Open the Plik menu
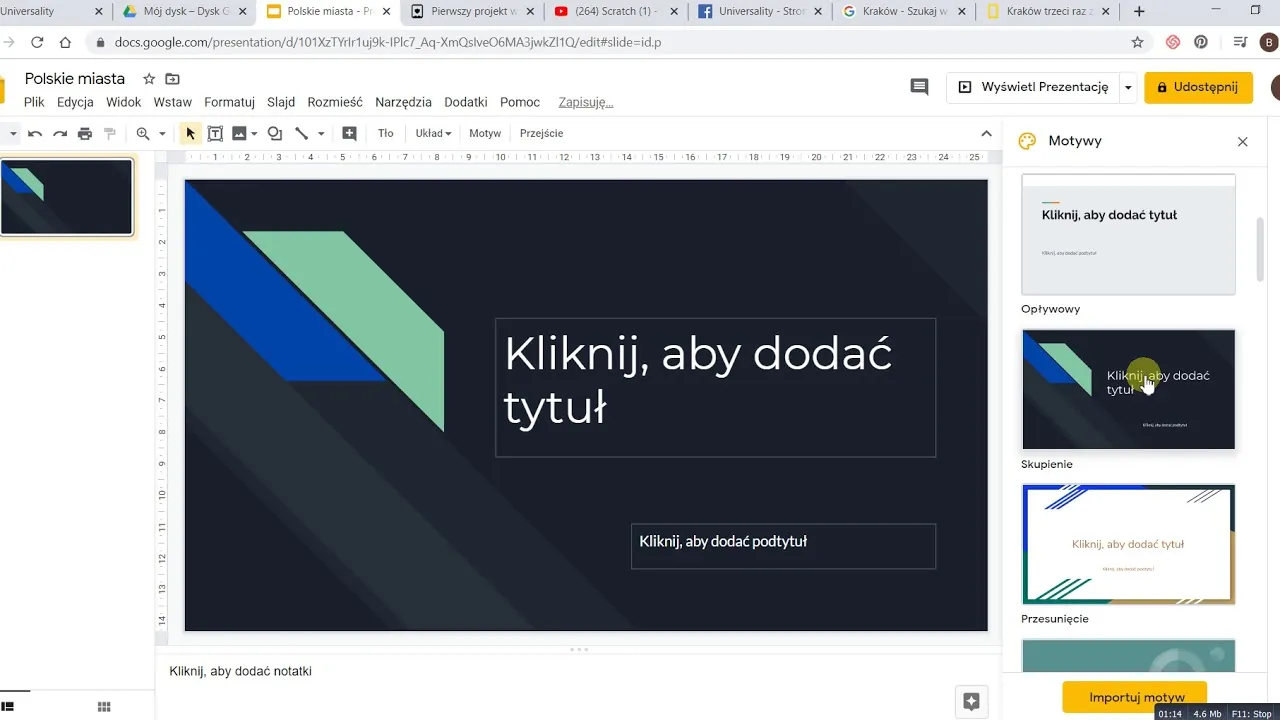This screenshot has width=1280, height=720. 35,102
